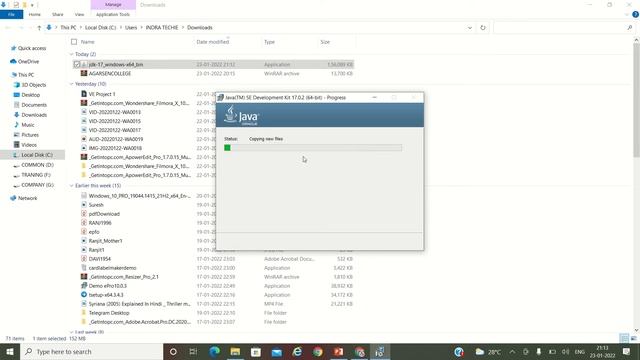
Task: Click Users in the address path
Action: (131, 28)
